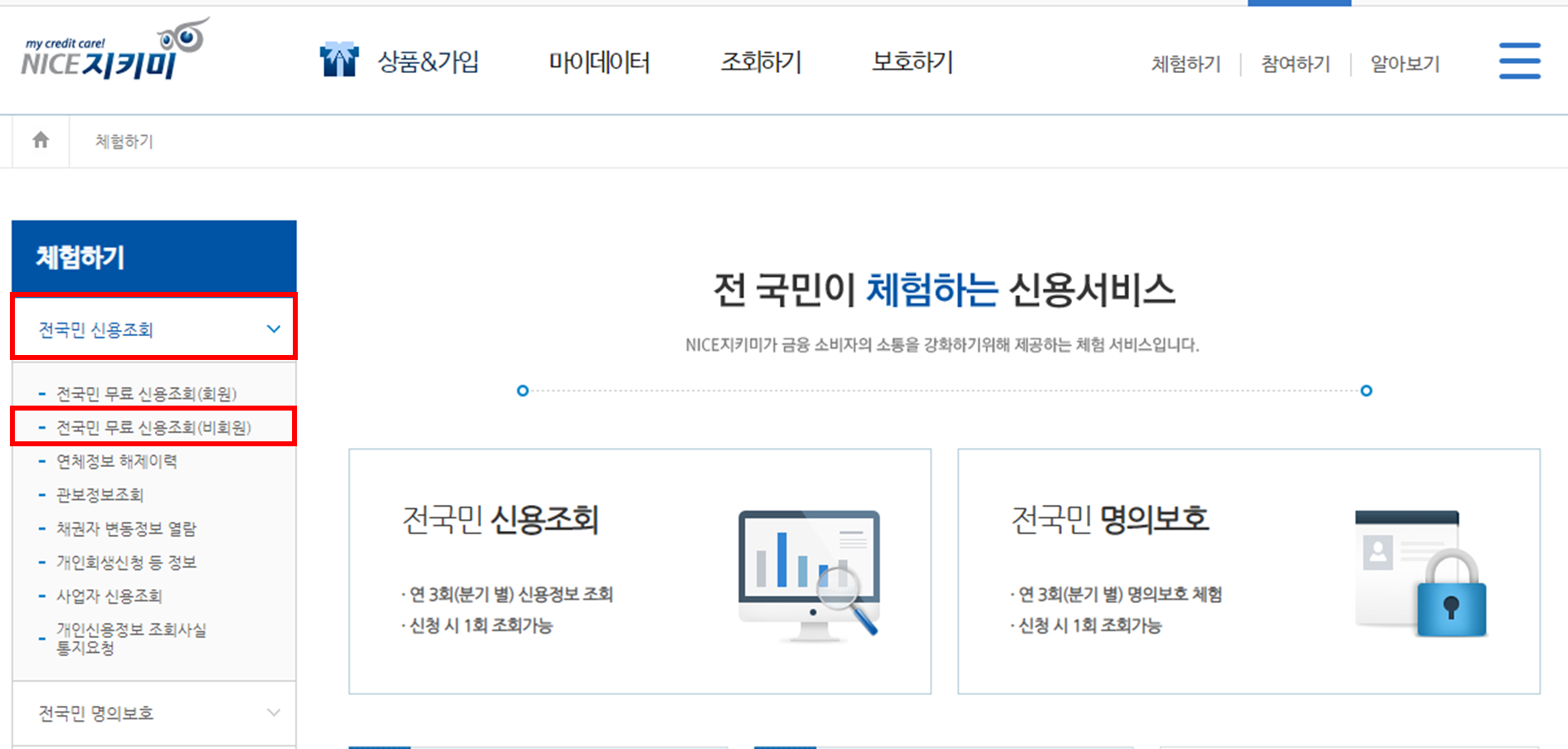Collapse the 전국민 신용조회 sidebar chevron
The image size is (1568, 749).
(x=273, y=329)
